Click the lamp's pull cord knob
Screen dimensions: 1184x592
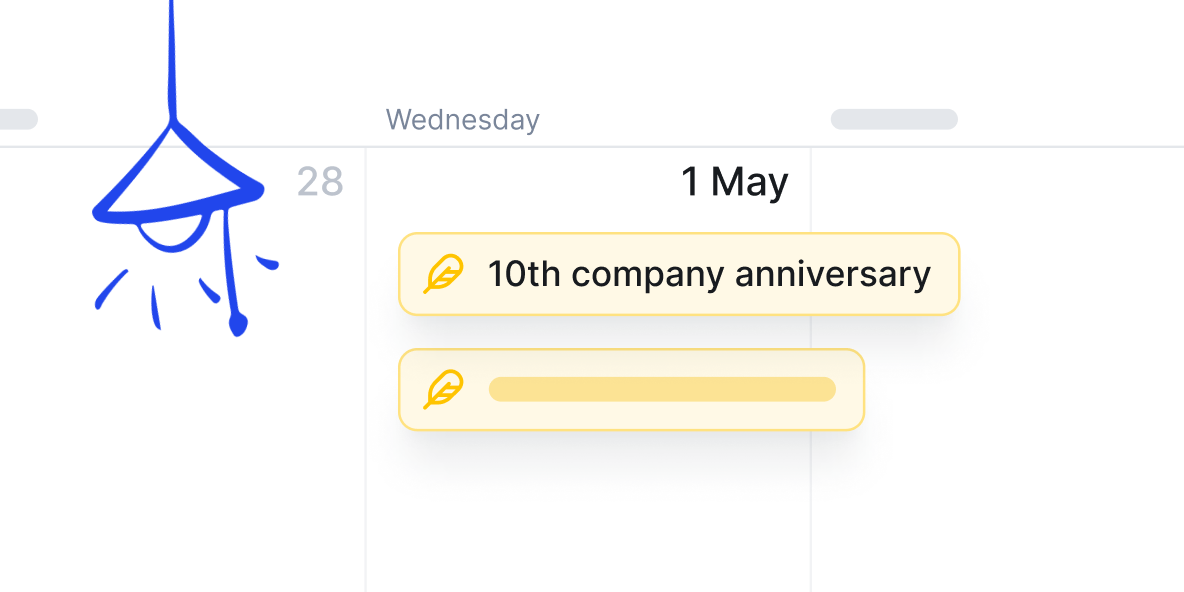point(237,323)
